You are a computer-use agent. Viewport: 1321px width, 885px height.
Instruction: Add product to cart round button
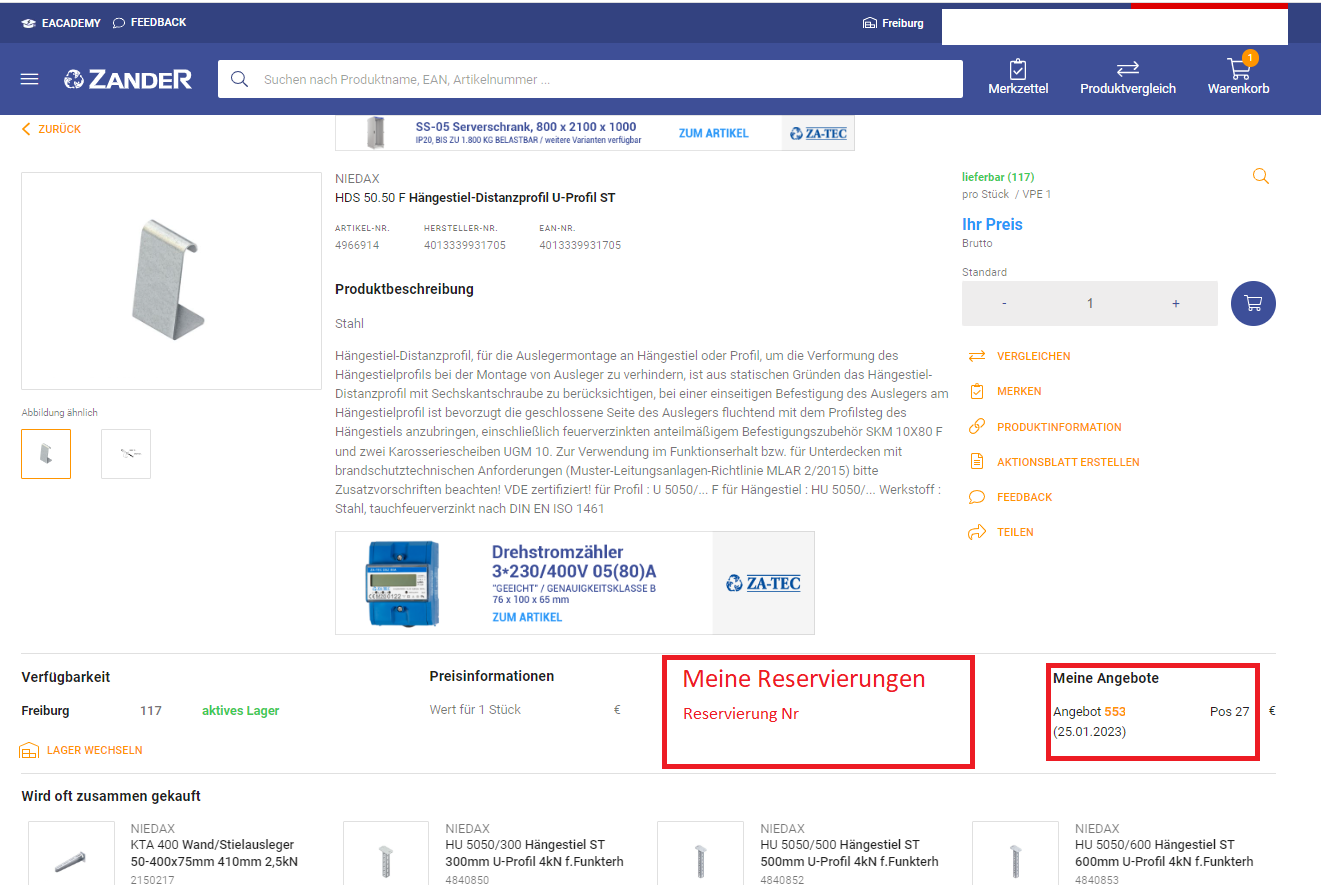(1253, 303)
